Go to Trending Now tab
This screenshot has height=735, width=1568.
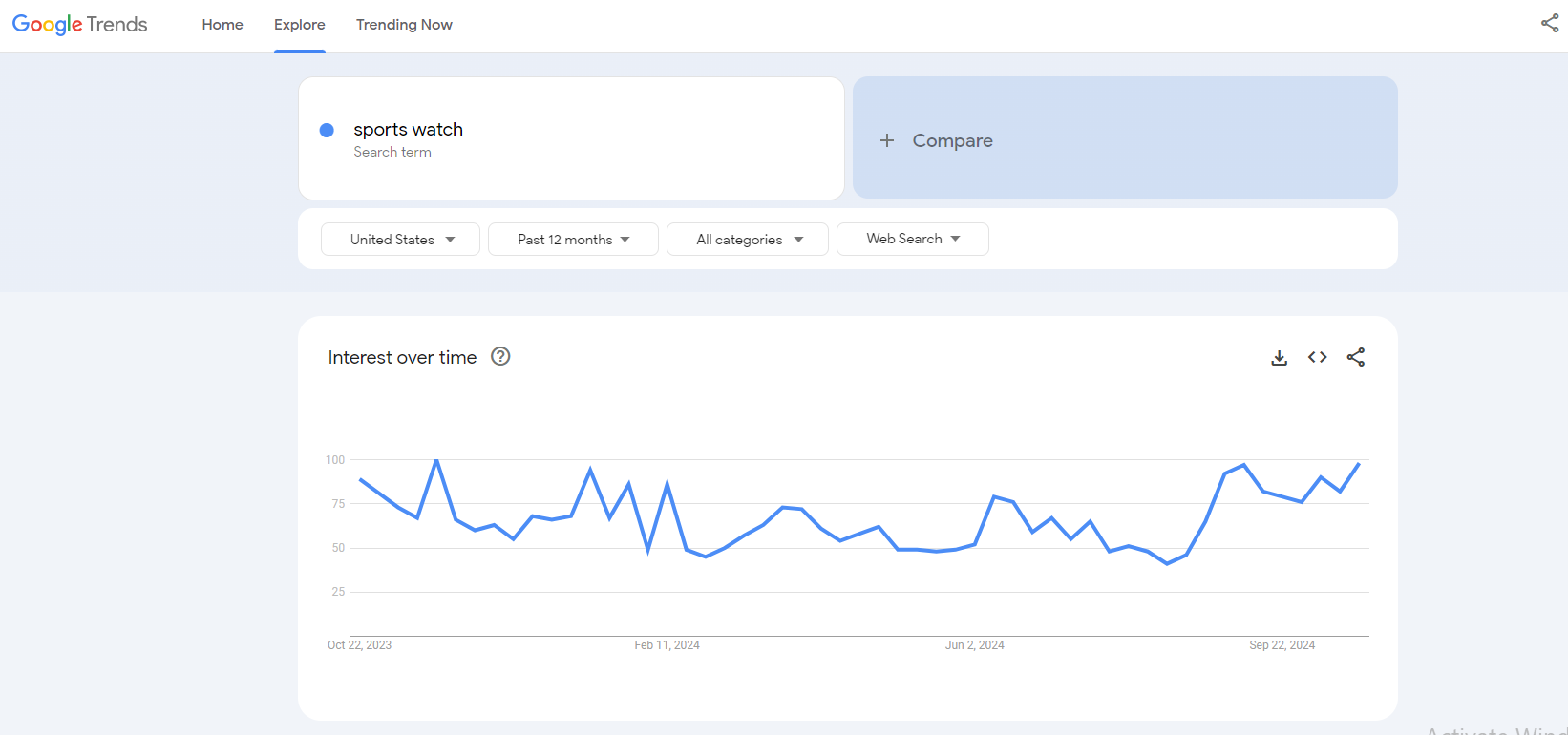(x=404, y=25)
